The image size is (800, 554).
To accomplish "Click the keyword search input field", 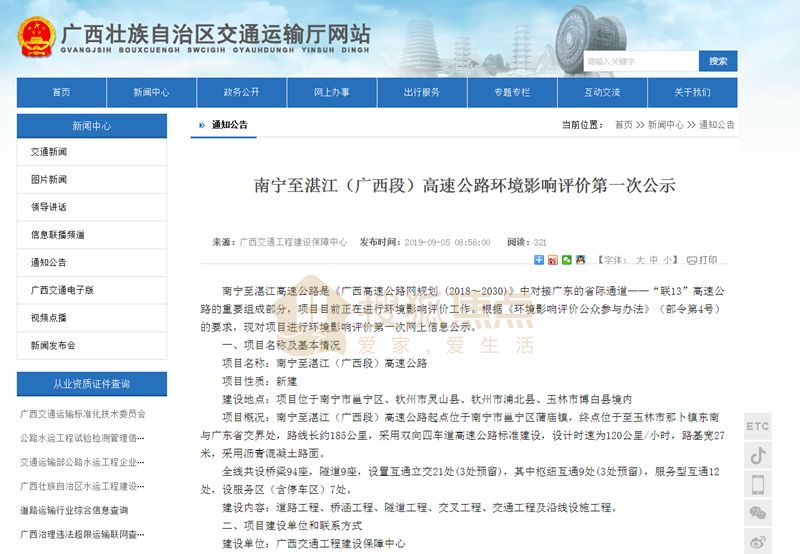I will point(640,61).
